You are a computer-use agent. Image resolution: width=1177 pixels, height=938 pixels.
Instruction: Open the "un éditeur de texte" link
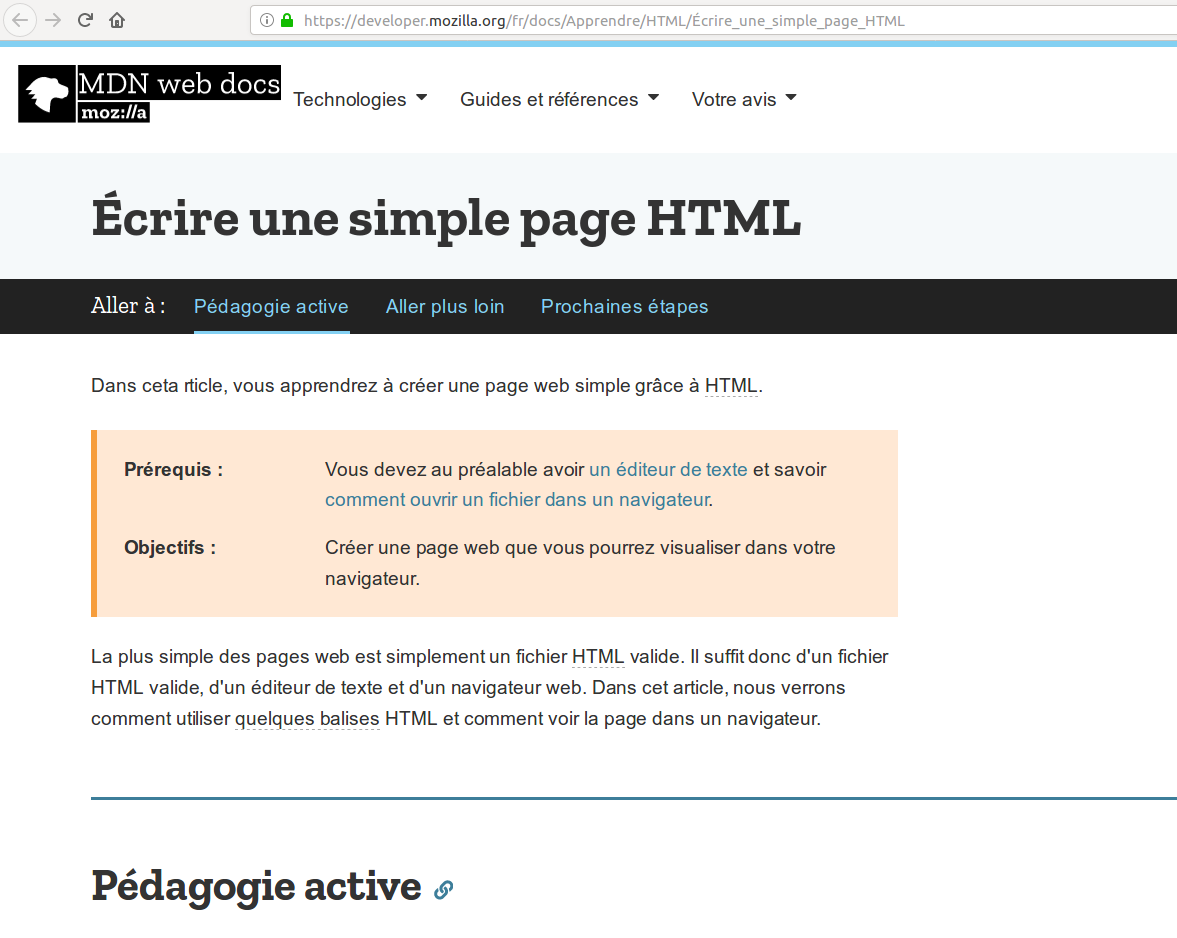668,469
